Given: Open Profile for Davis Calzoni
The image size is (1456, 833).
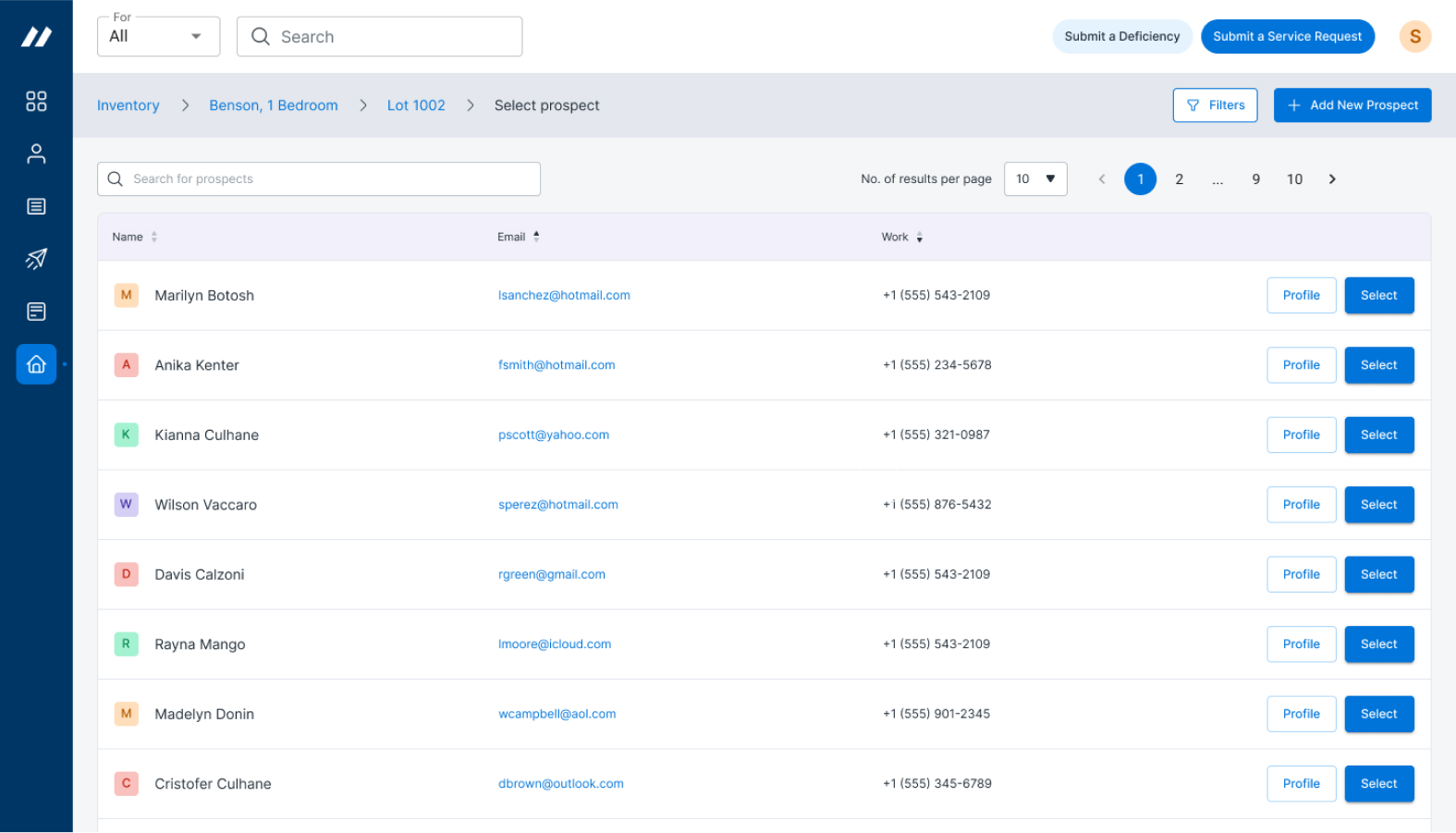Looking at the screenshot, I should pyautogui.click(x=1301, y=574).
